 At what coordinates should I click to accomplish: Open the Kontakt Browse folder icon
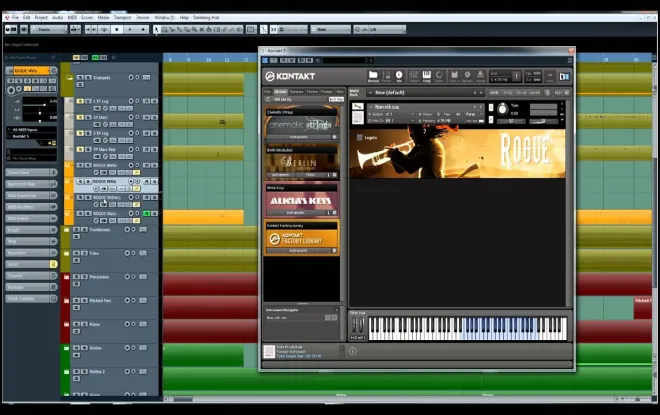point(373,76)
